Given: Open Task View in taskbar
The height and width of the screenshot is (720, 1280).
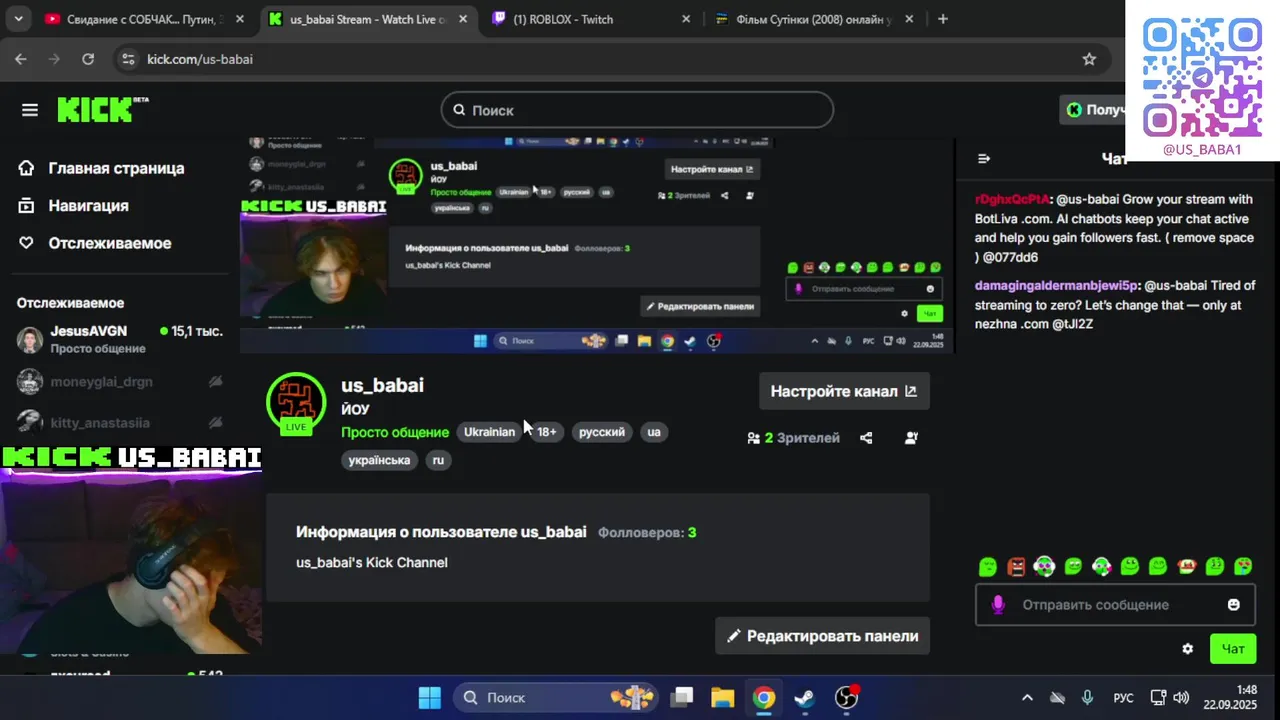Looking at the screenshot, I should (x=682, y=697).
